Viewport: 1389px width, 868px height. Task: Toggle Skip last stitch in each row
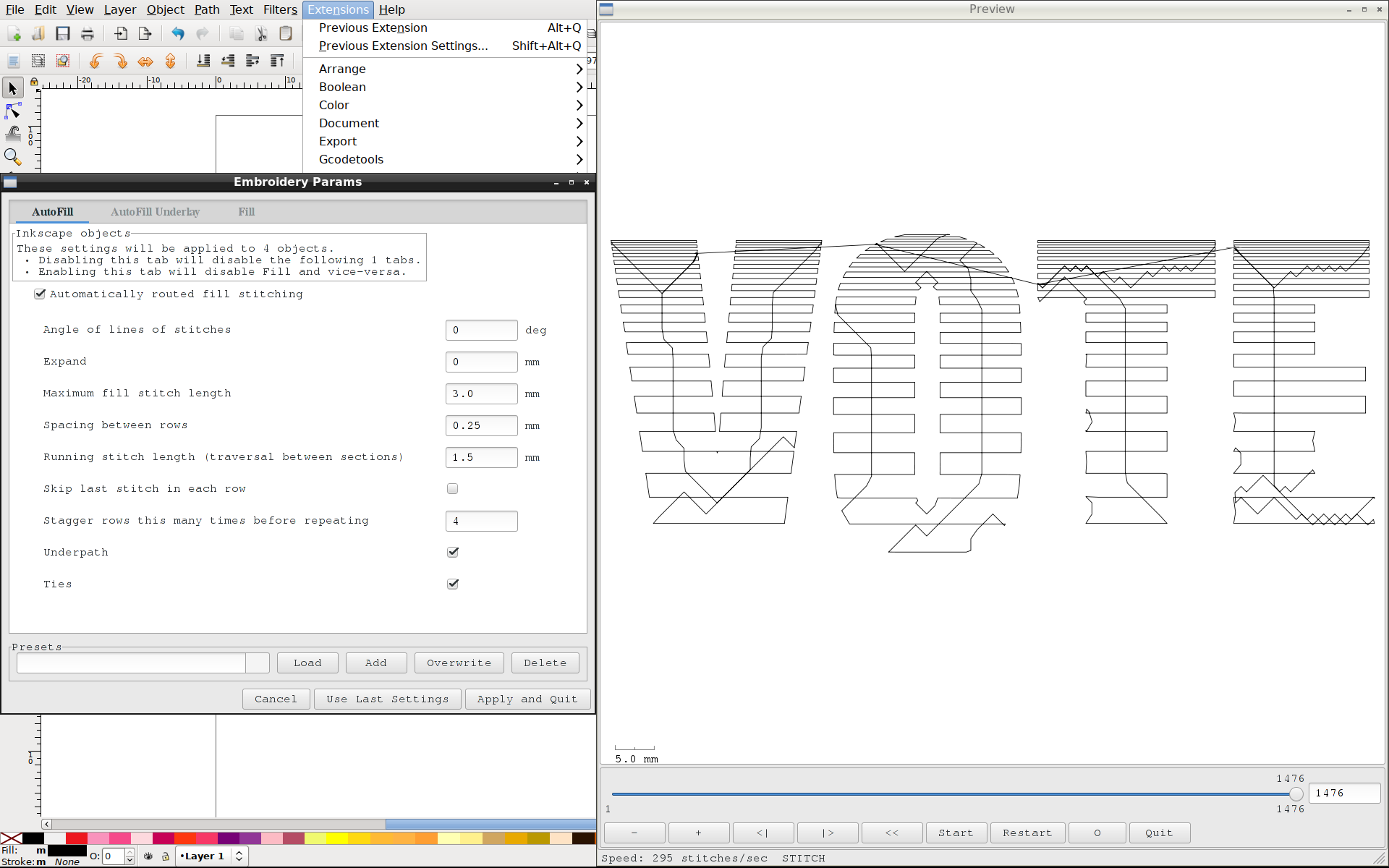[x=453, y=488]
